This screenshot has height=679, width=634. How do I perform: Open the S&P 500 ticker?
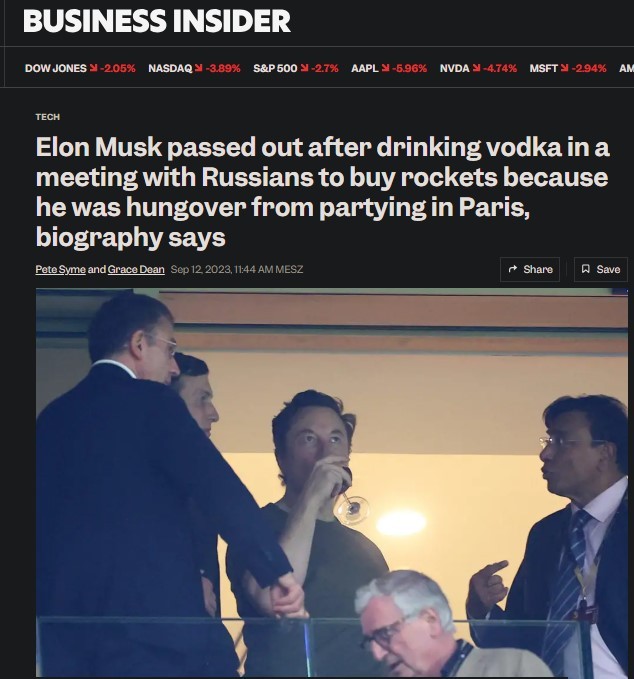pos(296,68)
